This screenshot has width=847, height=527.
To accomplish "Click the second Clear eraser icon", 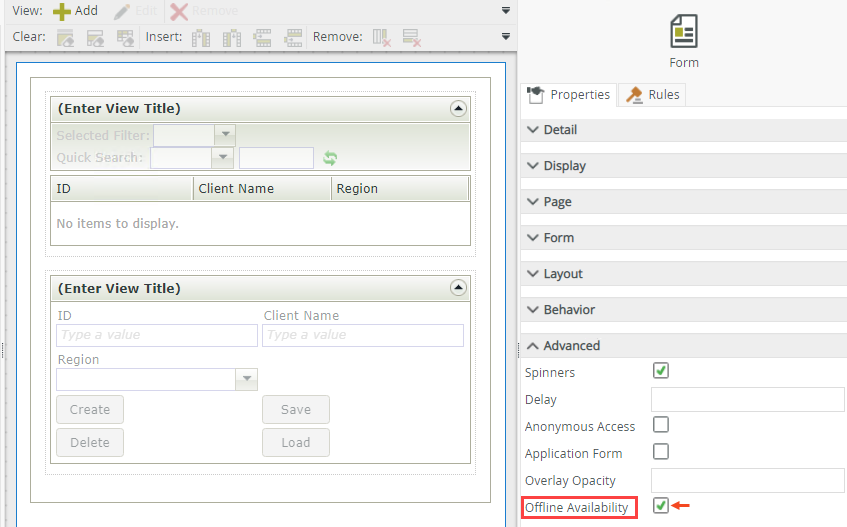I will click(96, 38).
